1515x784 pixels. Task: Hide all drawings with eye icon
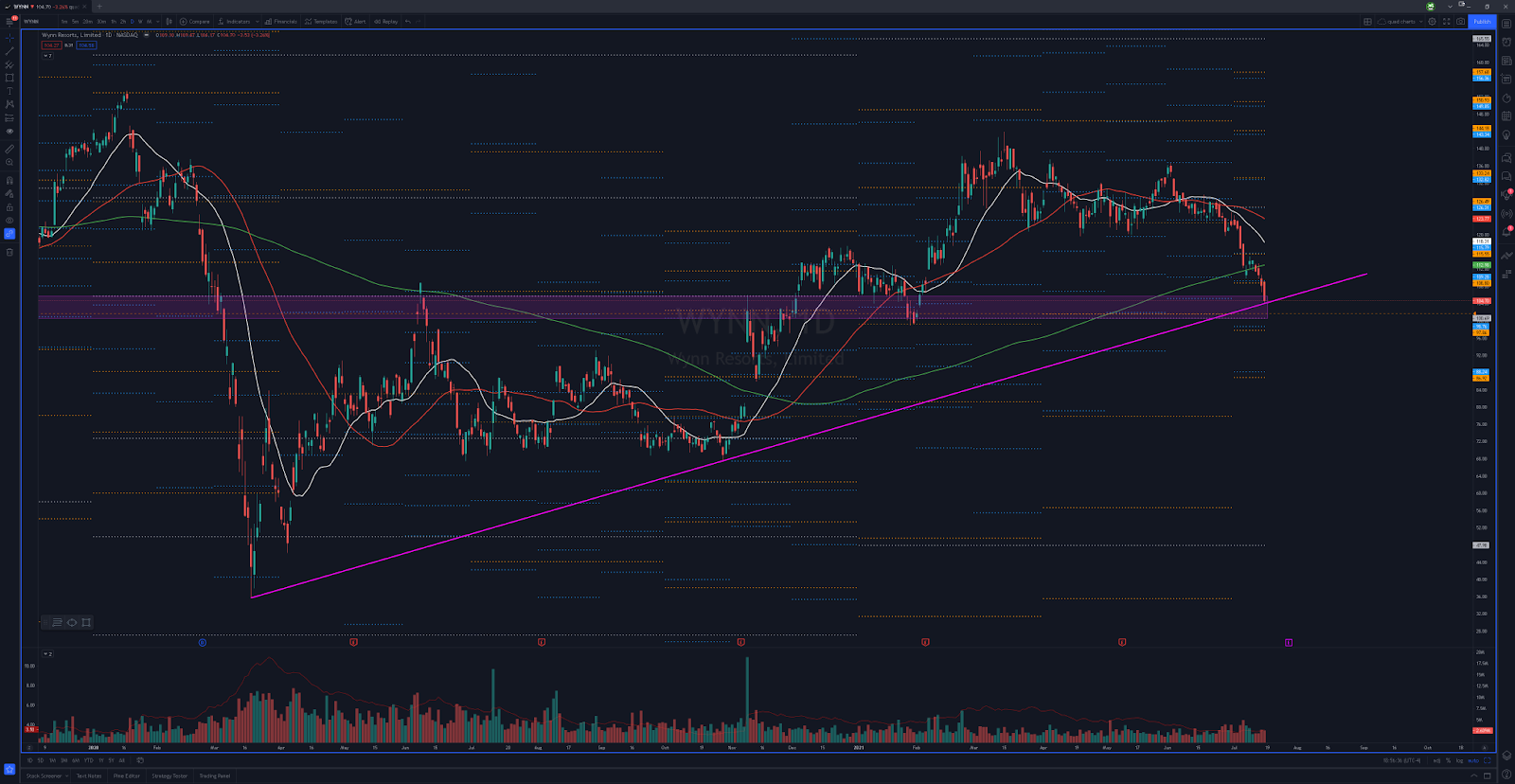click(9, 221)
